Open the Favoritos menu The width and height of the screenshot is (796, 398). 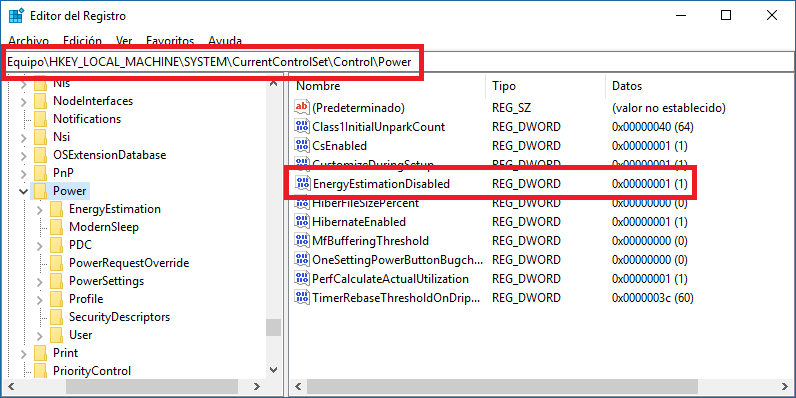point(170,41)
